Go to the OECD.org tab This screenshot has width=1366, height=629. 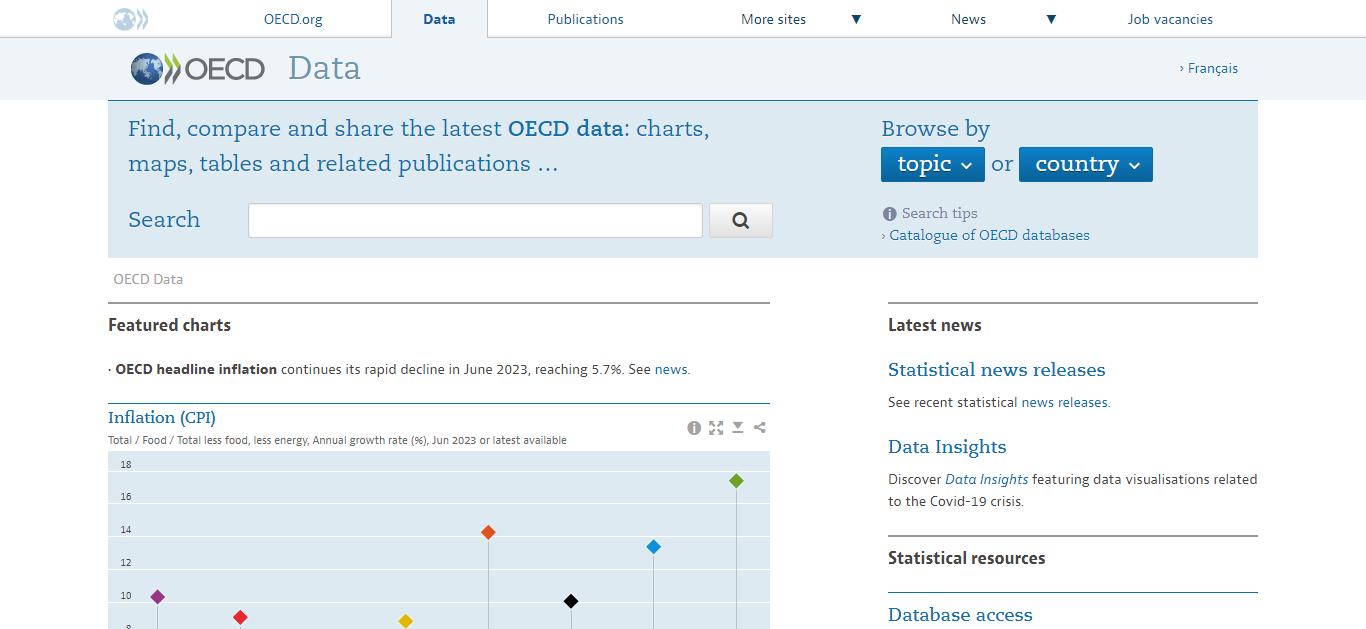click(293, 19)
